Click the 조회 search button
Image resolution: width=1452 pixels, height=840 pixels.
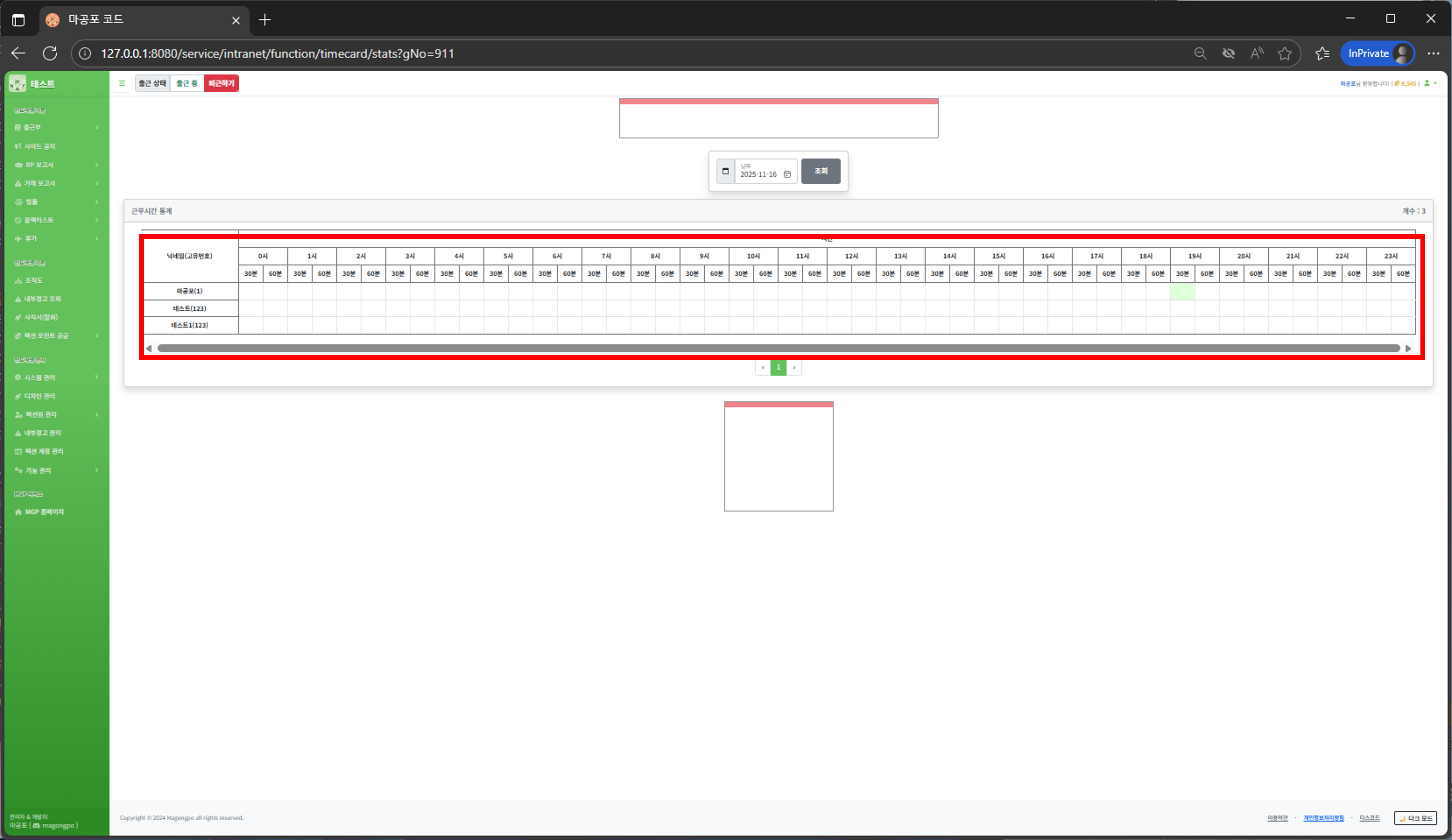click(820, 171)
